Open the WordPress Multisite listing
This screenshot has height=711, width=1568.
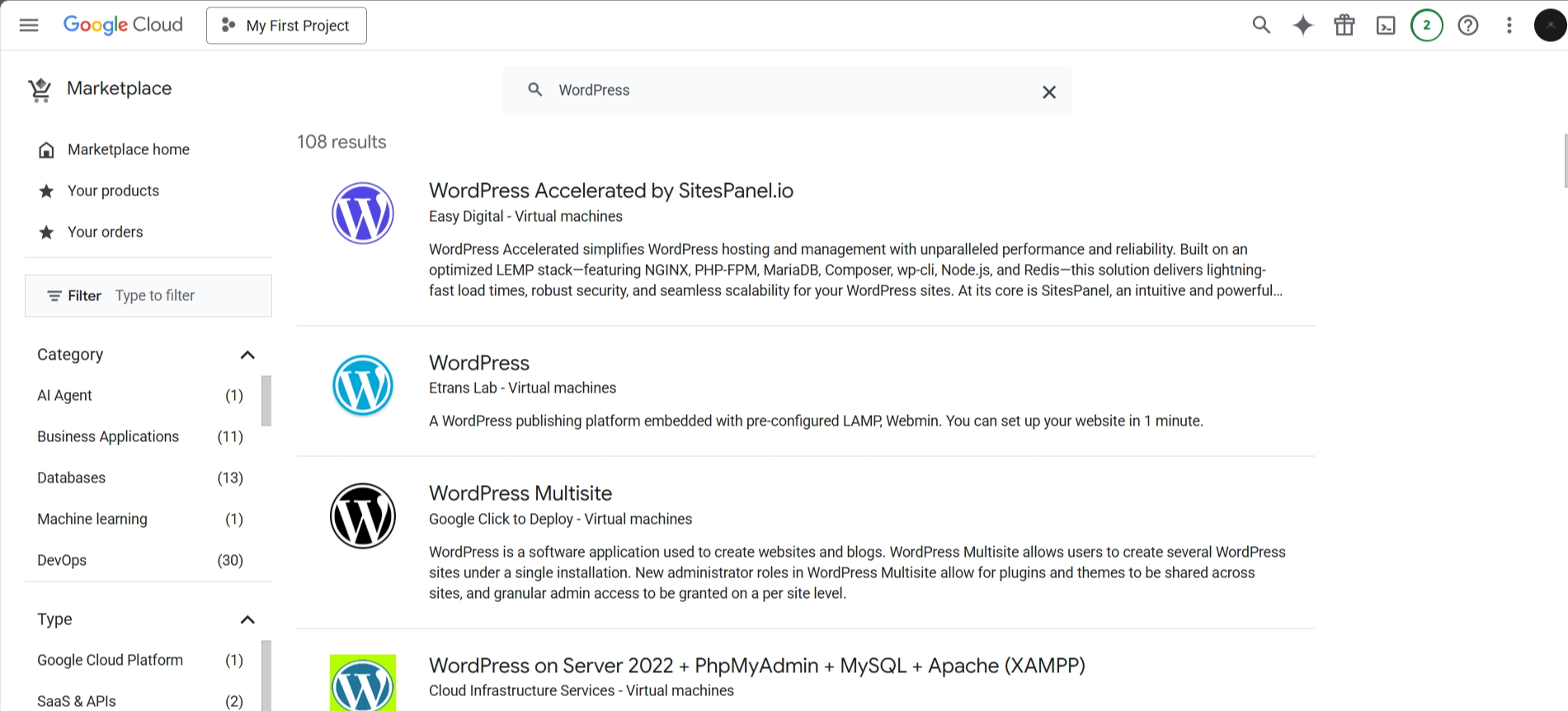[x=520, y=493]
